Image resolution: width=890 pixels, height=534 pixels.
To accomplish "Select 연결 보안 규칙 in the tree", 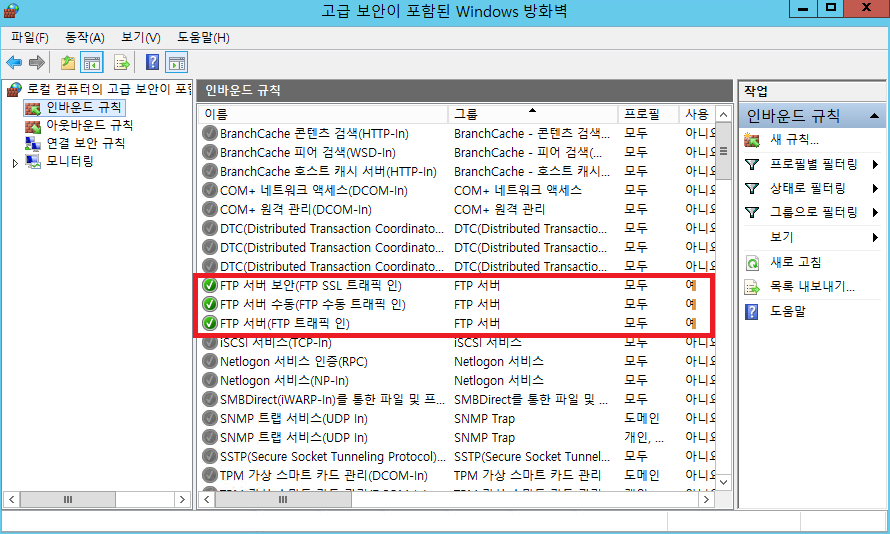I will tap(85, 144).
